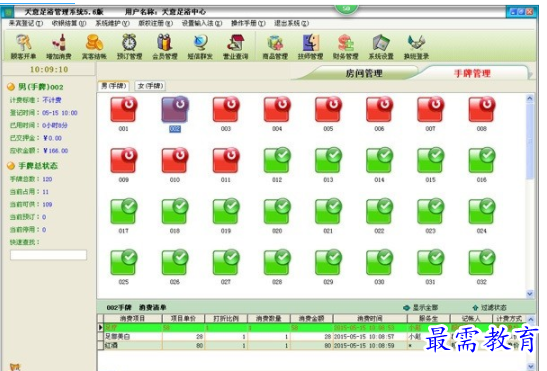Click scroll down arrow of hand tag grid
Image resolution: width=547 pixels, height=371 pixels.
click(x=530, y=294)
